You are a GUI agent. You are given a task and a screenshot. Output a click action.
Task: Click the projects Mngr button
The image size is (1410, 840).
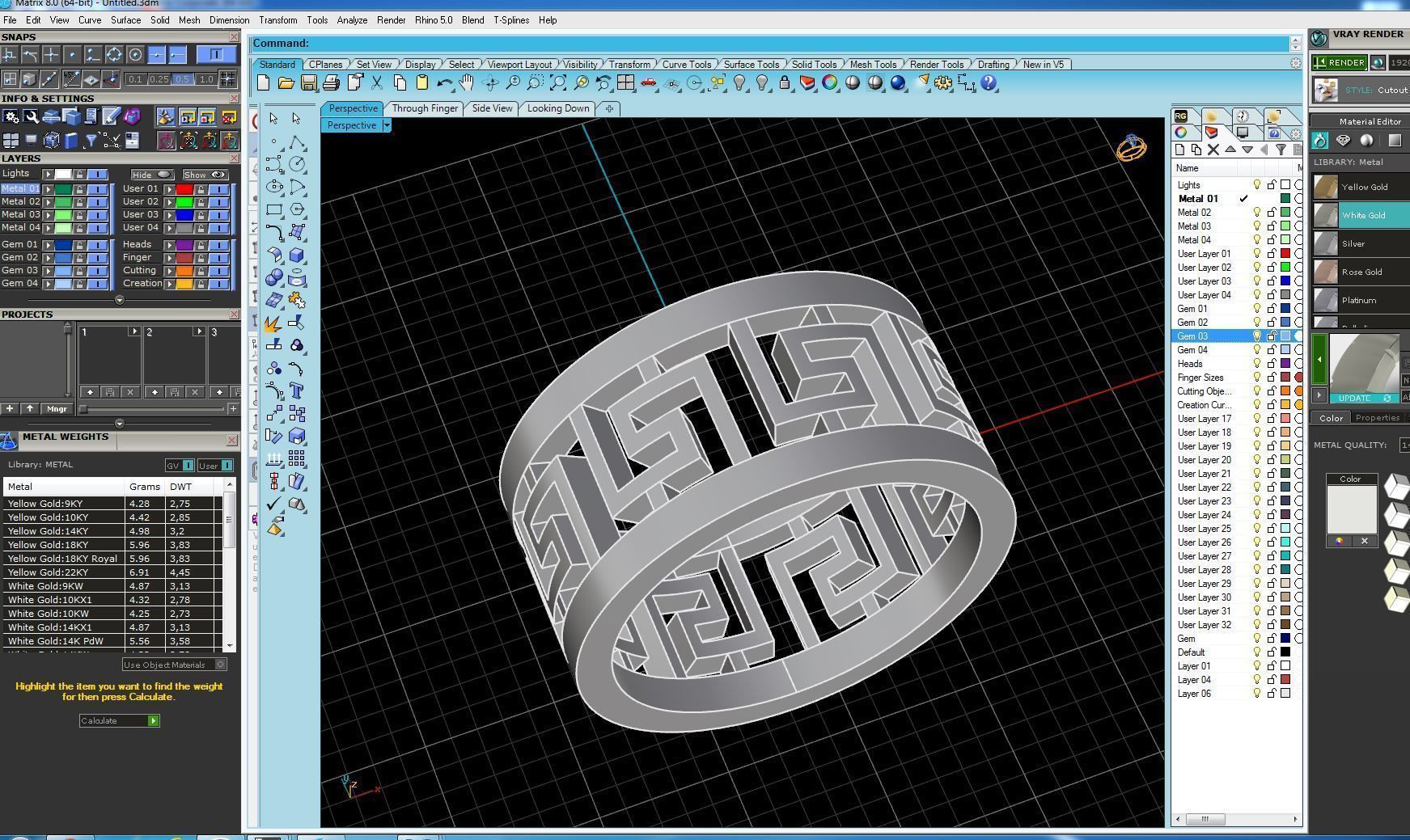57,409
